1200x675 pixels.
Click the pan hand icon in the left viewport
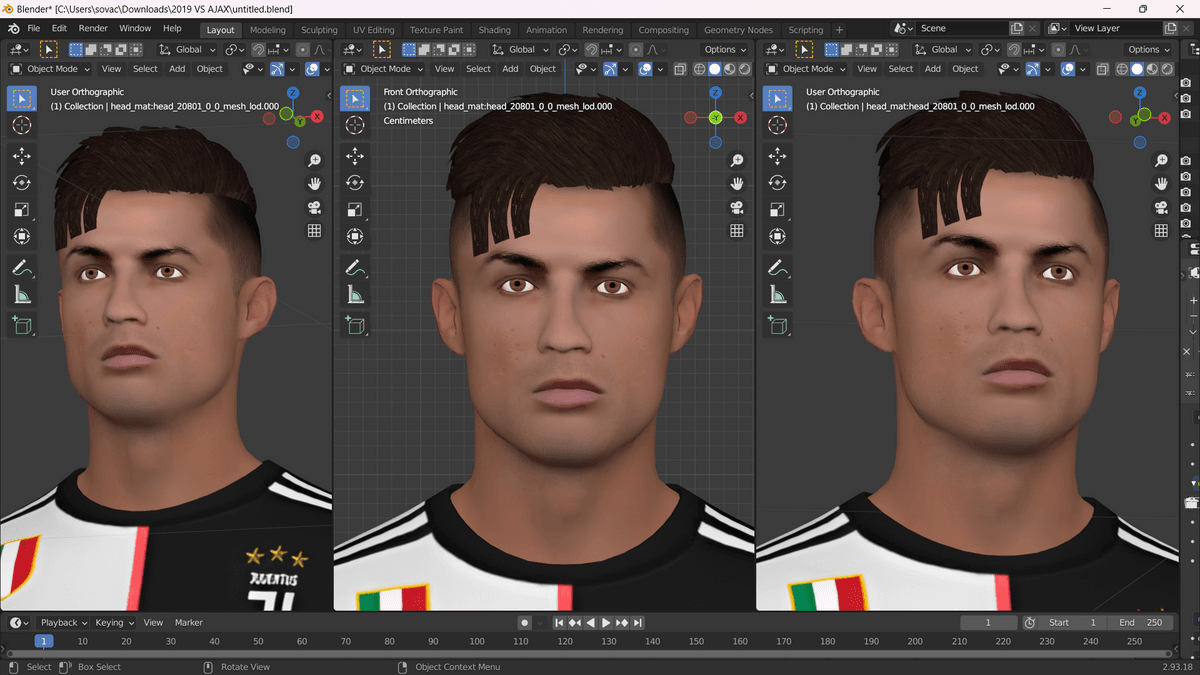pos(314,184)
